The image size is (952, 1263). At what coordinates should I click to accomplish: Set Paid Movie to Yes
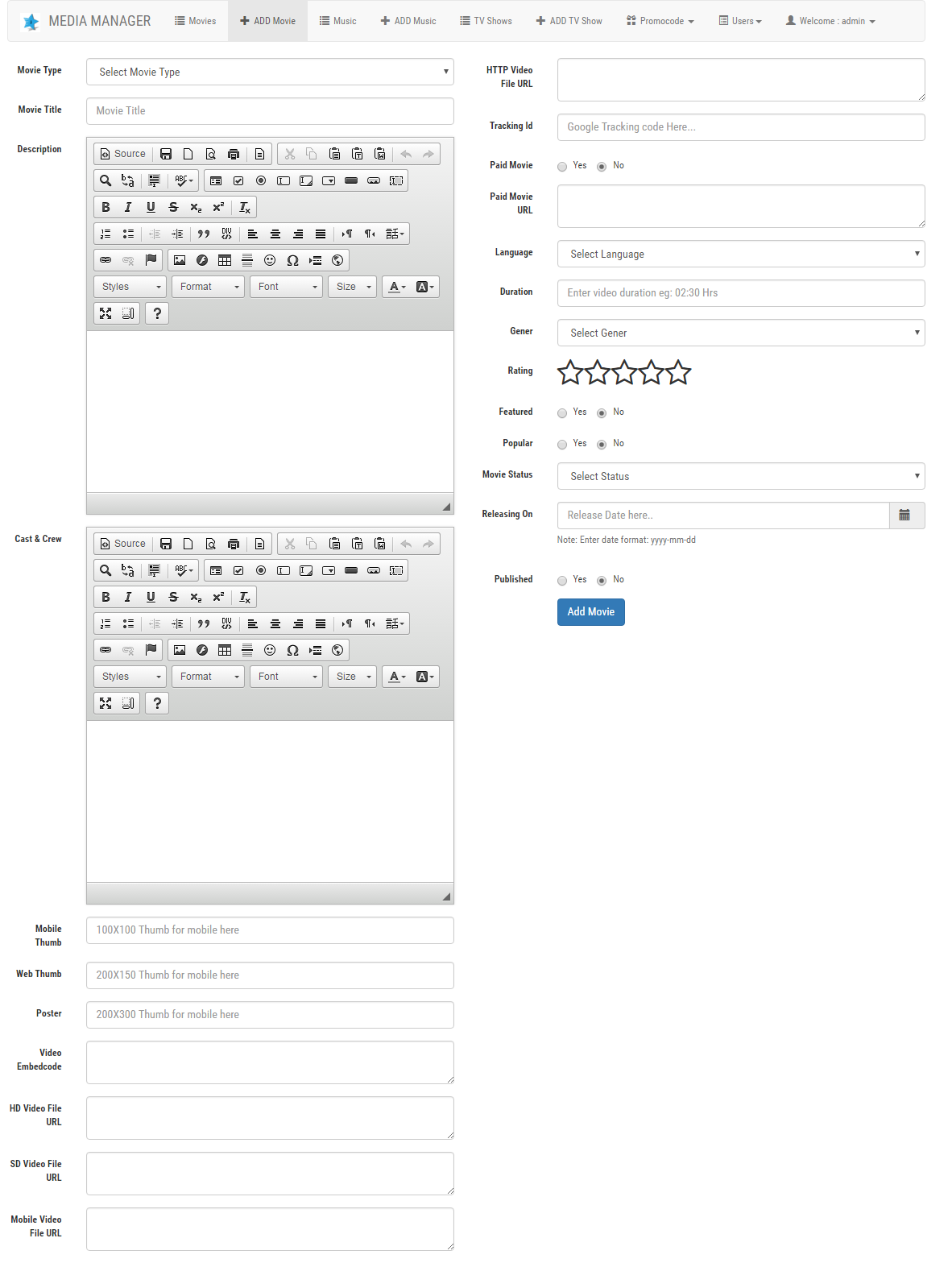[x=562, y=167]
